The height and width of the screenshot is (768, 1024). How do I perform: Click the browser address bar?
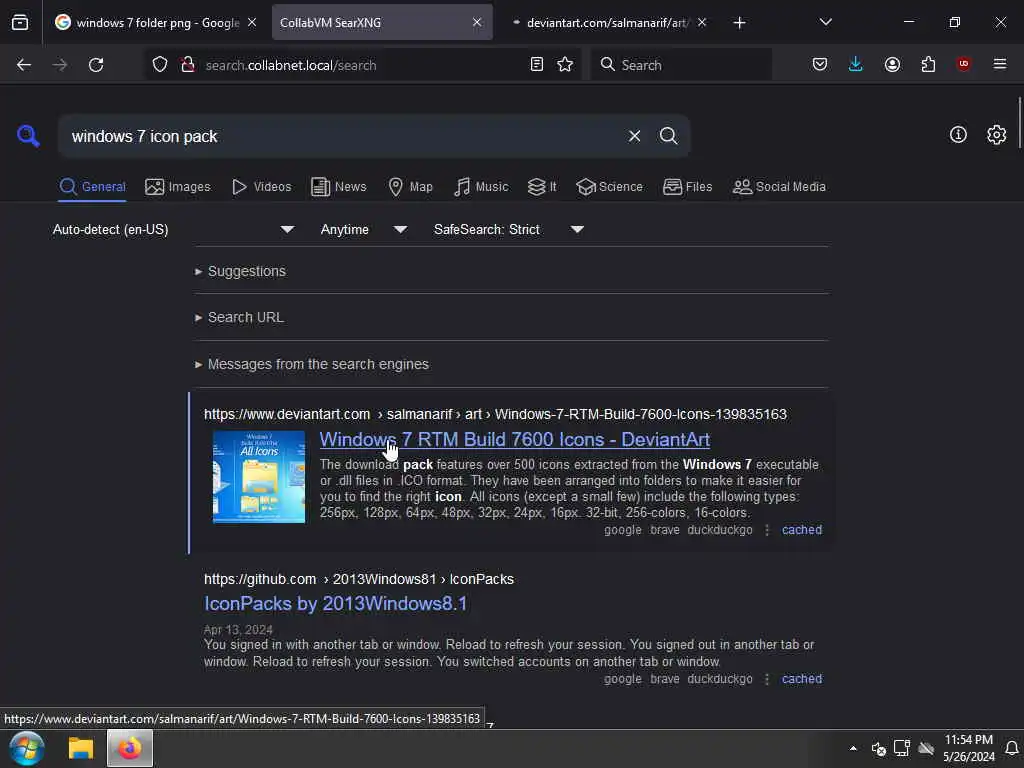pyautogui.click(x=362, y=65)
